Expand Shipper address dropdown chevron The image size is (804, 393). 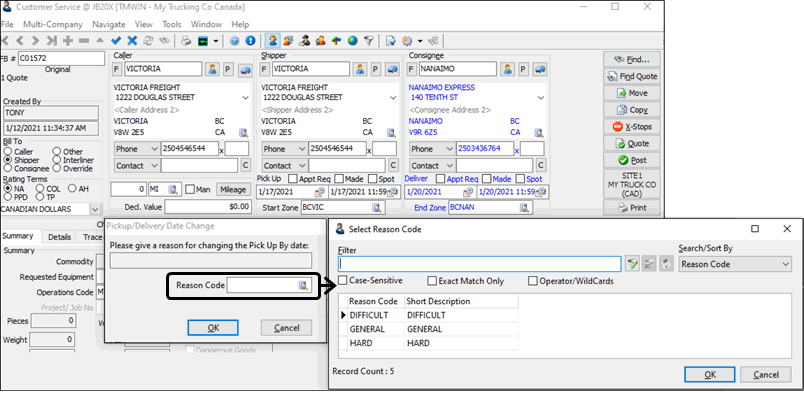point(393,97)
